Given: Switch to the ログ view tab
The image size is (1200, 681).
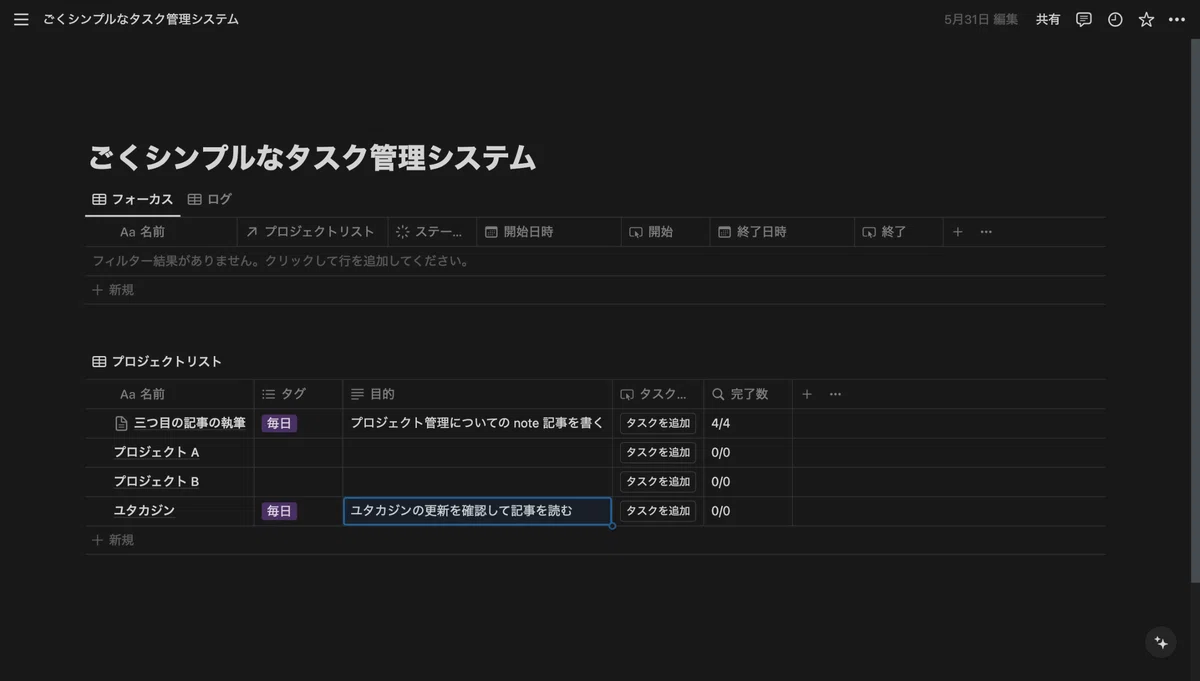Looking at the screenshot, I should (210, 199).
